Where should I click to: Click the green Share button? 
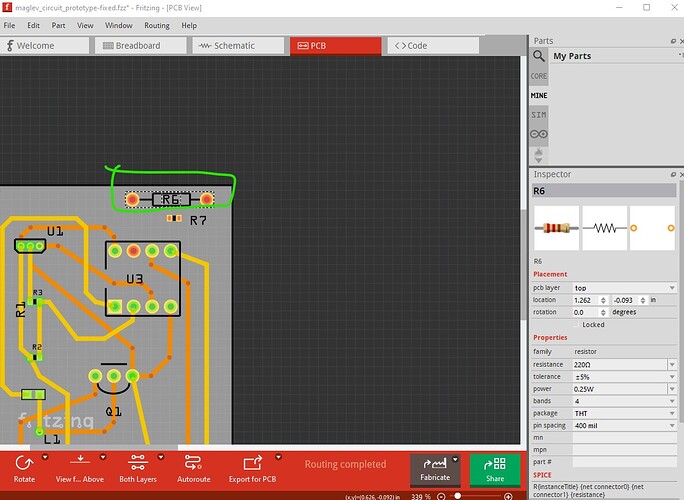495,470
